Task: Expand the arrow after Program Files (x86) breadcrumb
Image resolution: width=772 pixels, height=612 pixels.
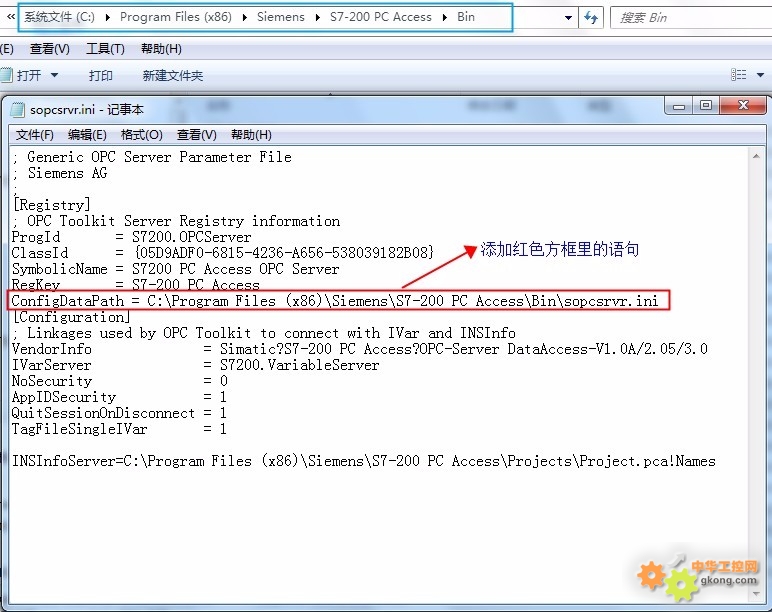Action: point(245,17)
